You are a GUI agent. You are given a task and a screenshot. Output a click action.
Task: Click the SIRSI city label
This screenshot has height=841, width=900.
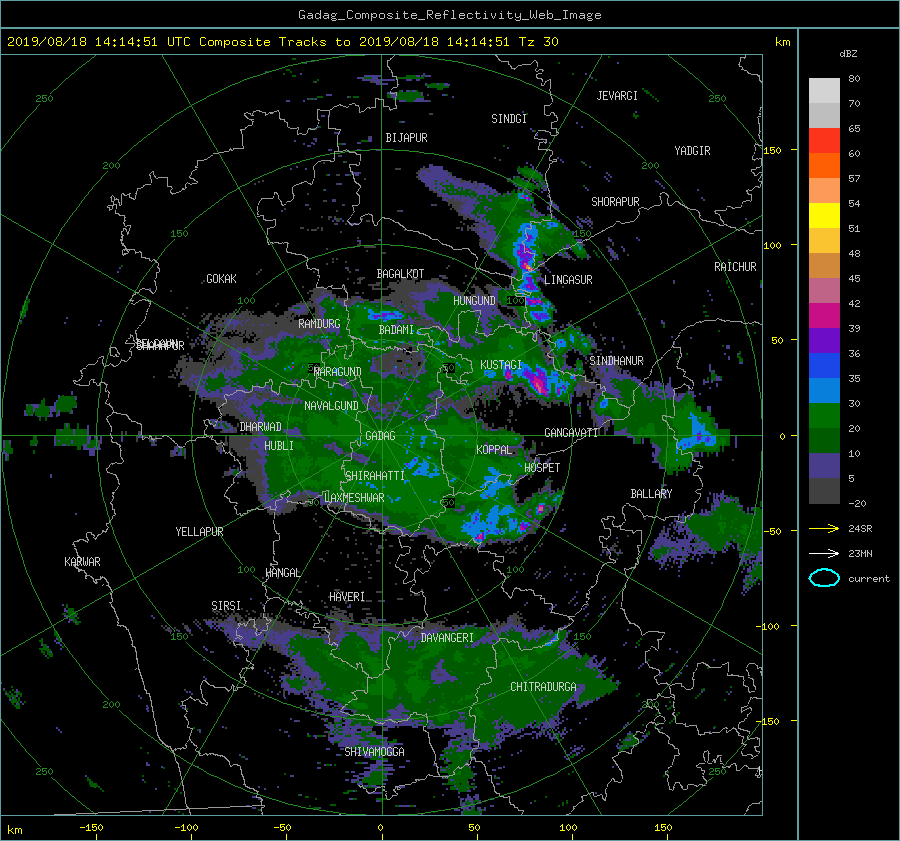click(226, 606)
